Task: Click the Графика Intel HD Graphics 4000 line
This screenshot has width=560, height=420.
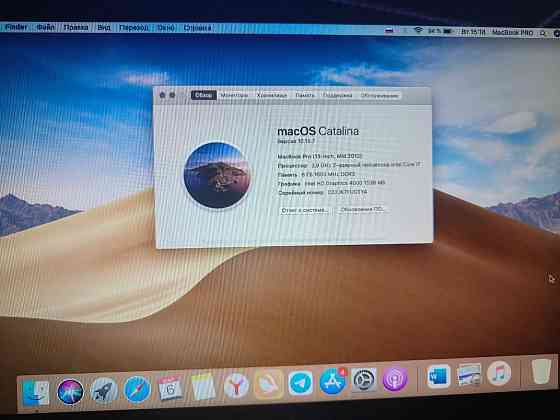Action: tap(331, 183)
